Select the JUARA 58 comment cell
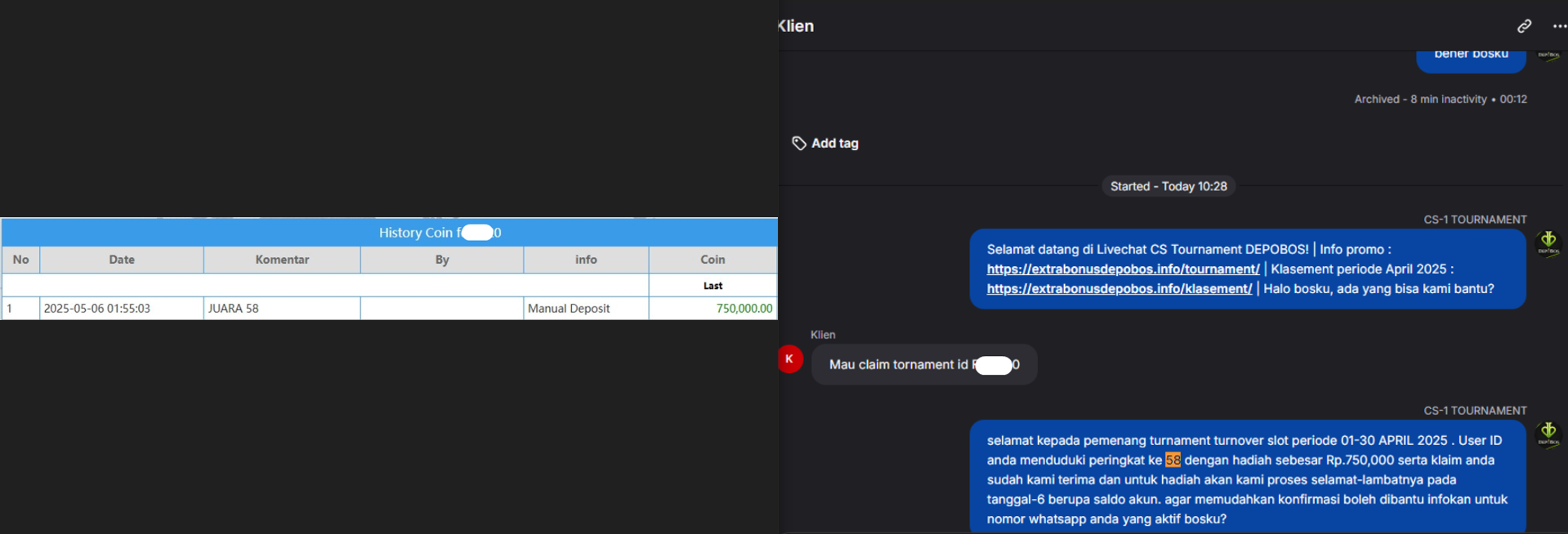Image resolution: width=1568 pixels, height=534 pixels. click(x=282, y=309)
